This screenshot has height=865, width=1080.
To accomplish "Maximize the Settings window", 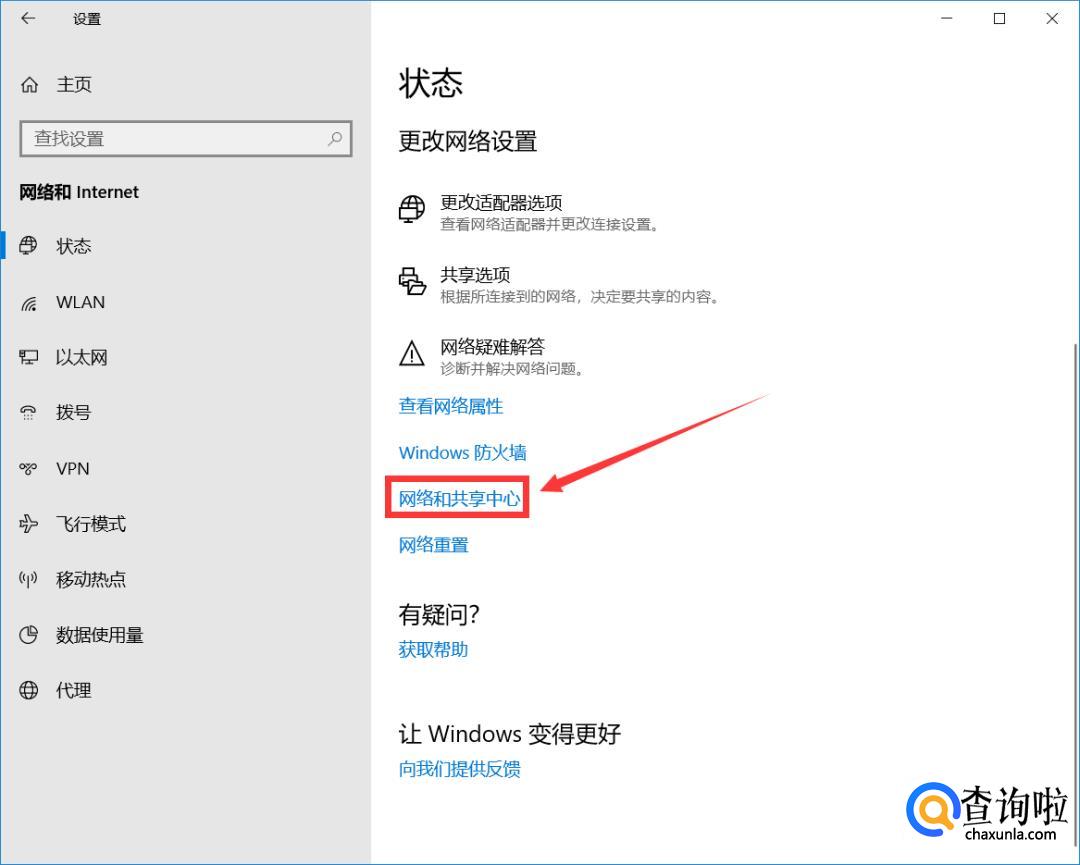I will coord(999,19).
